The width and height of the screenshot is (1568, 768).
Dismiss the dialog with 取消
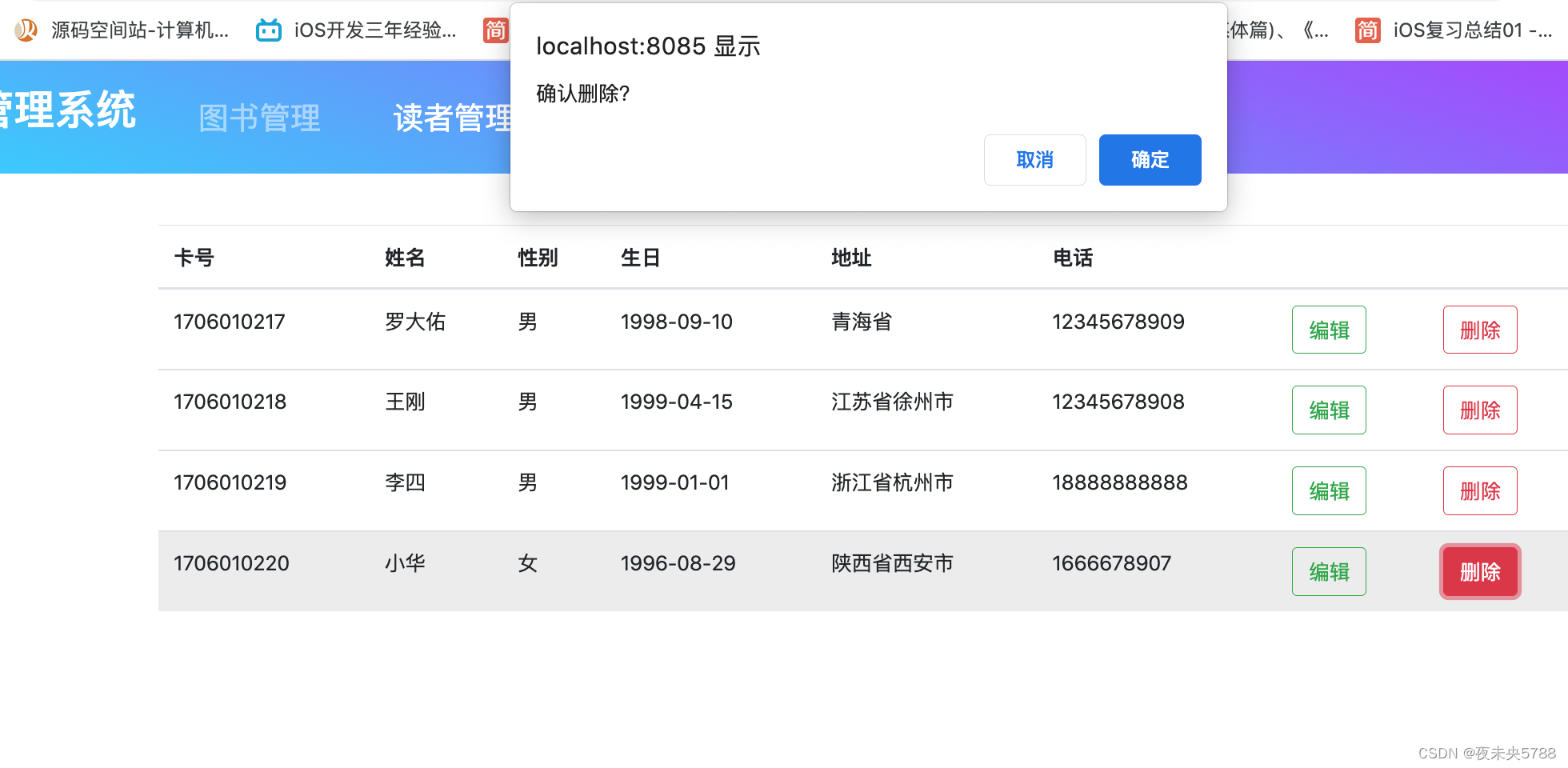pos(1034,160)
